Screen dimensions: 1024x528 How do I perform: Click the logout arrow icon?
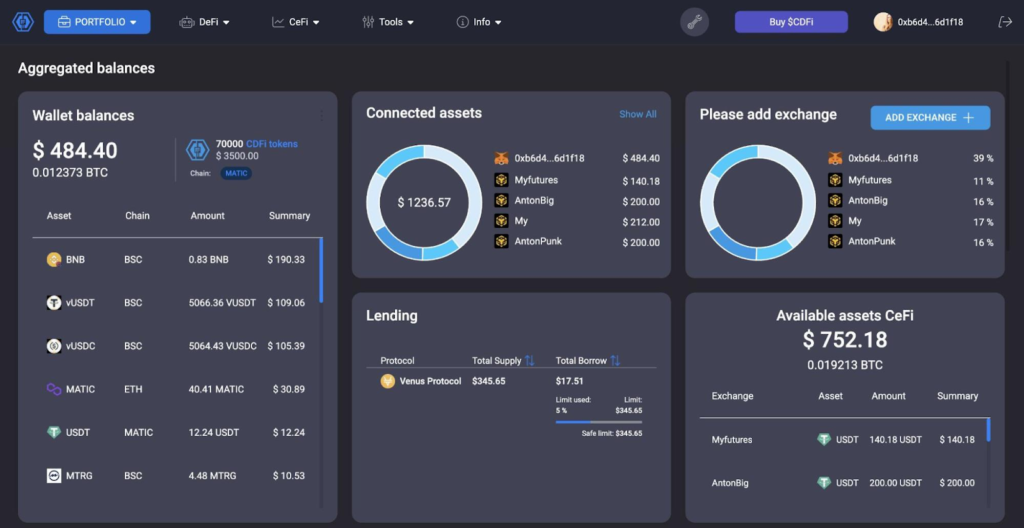click(1005, 22)
